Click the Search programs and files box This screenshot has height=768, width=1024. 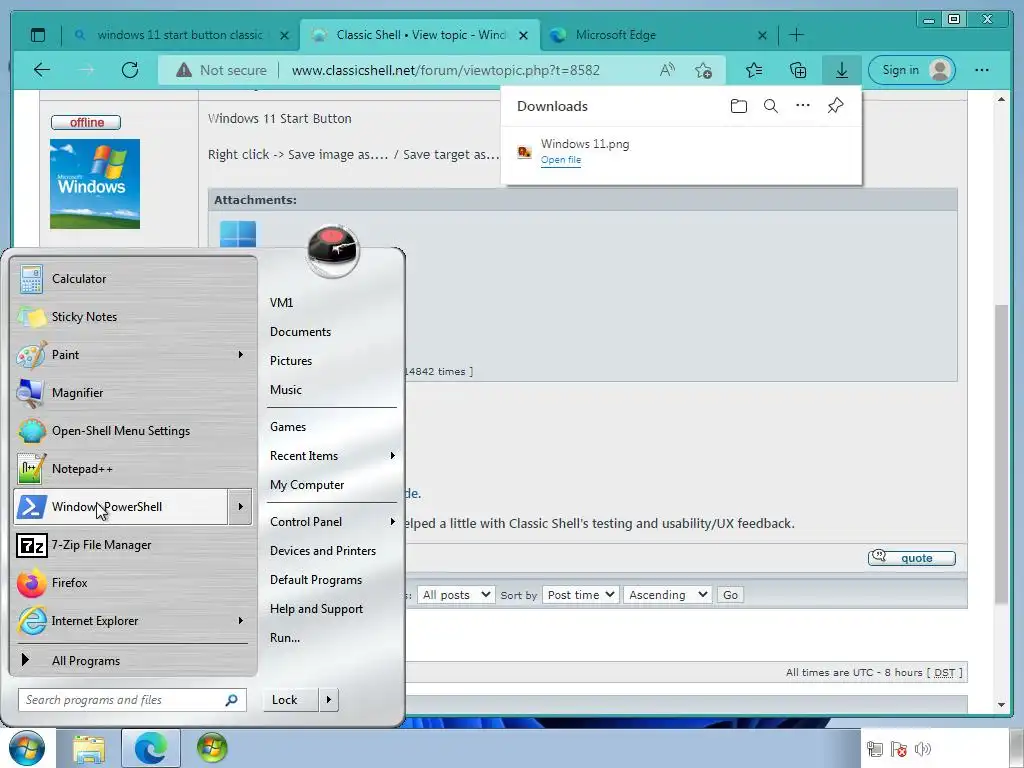pyautogui.click(x=132, y=700)
